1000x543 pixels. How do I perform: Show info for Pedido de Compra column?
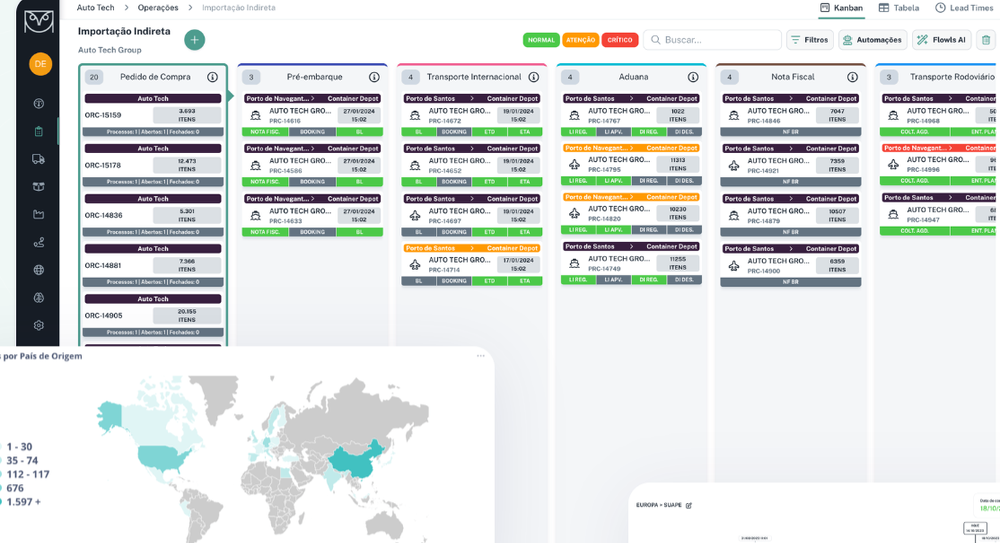click(212, 77)
